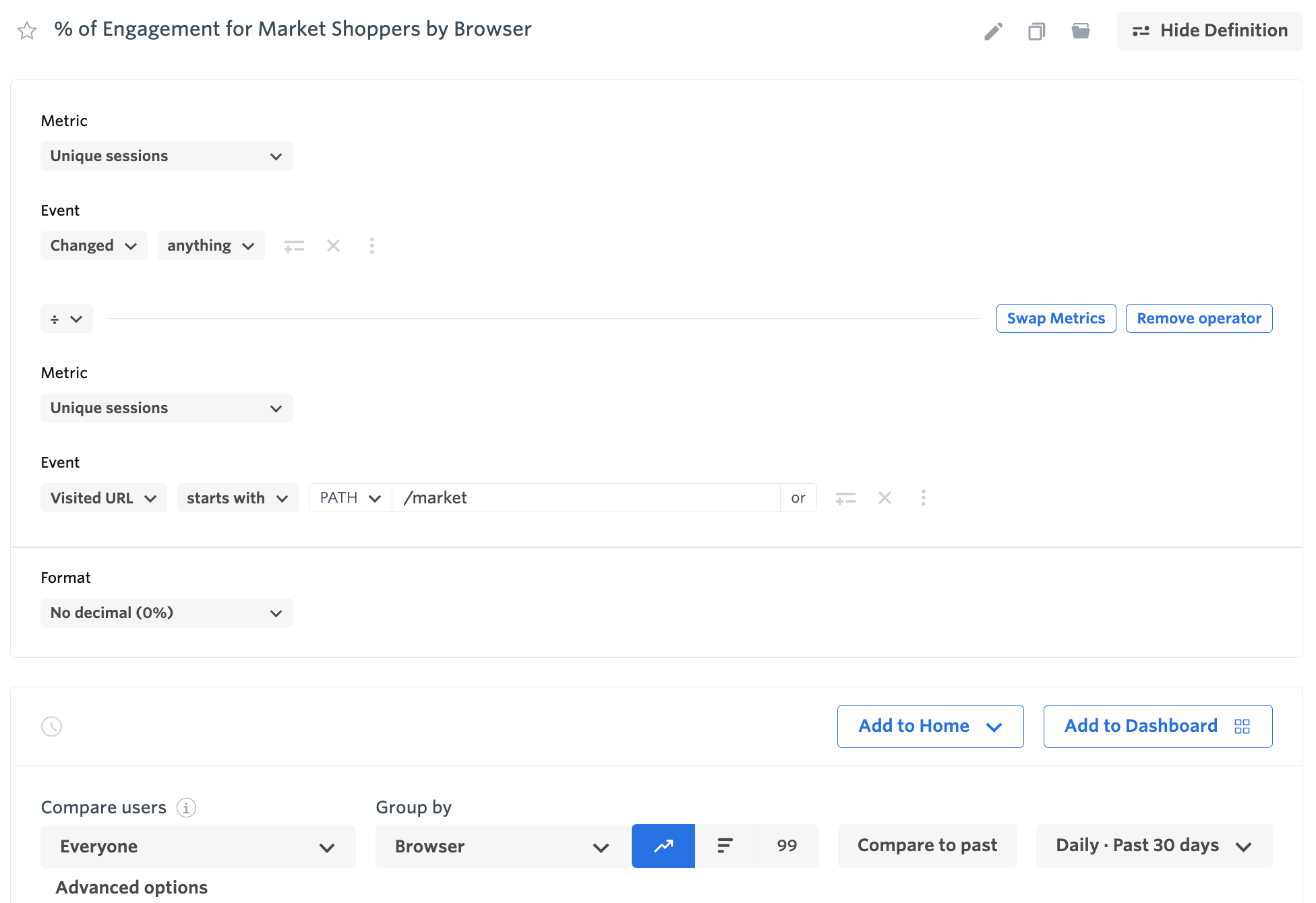Add filter to Changed anything event
This screenshot has width=1316, height=903.
[x=294, y=246]
